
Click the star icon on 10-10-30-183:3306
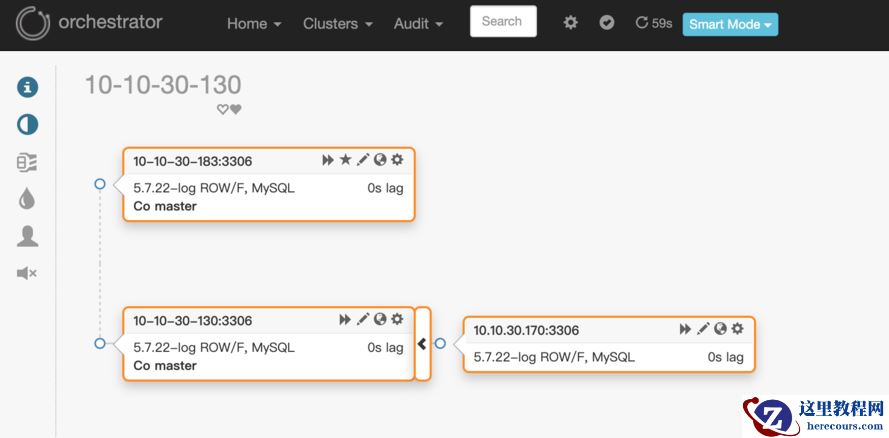pos(345,160)
